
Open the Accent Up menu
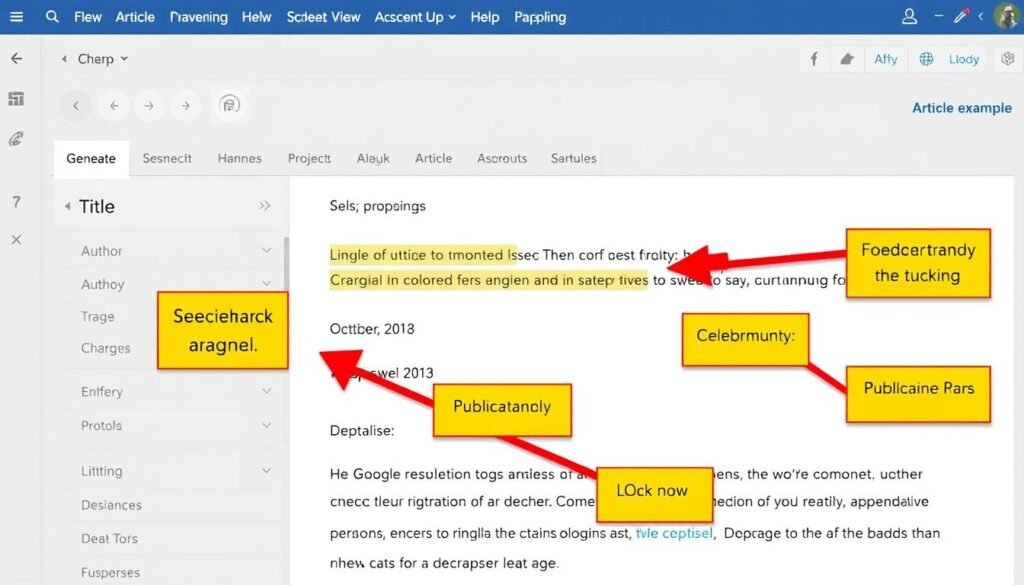pos(415,16)
